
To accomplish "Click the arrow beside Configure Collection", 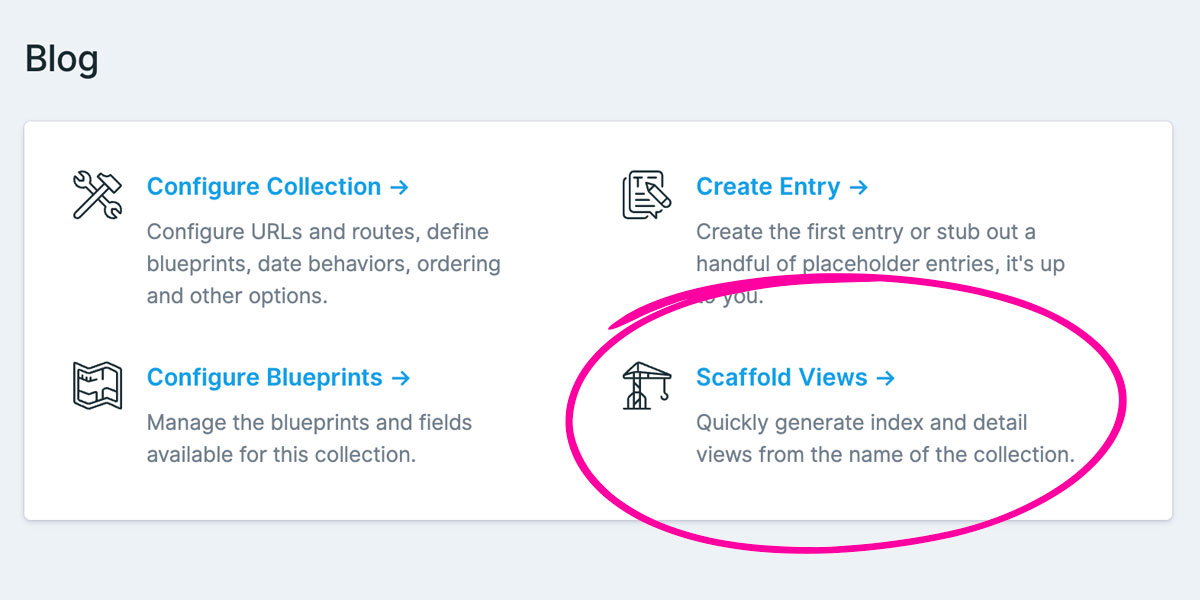I will click(x=398, y=186).
